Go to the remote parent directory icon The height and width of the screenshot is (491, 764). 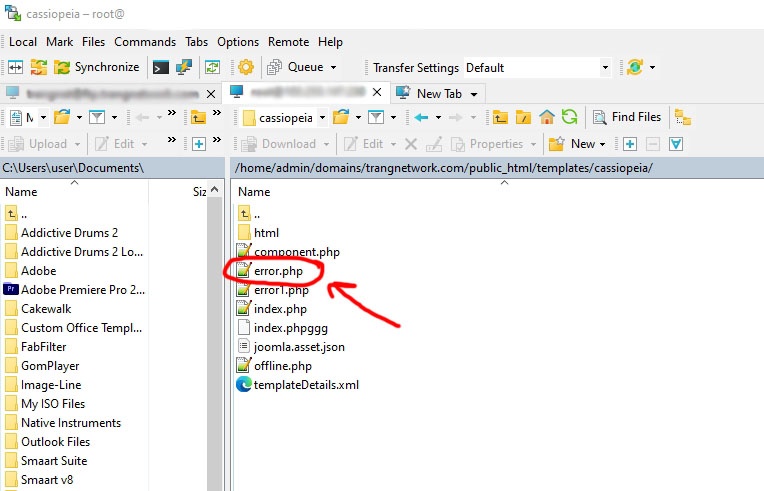click(500, 117)
